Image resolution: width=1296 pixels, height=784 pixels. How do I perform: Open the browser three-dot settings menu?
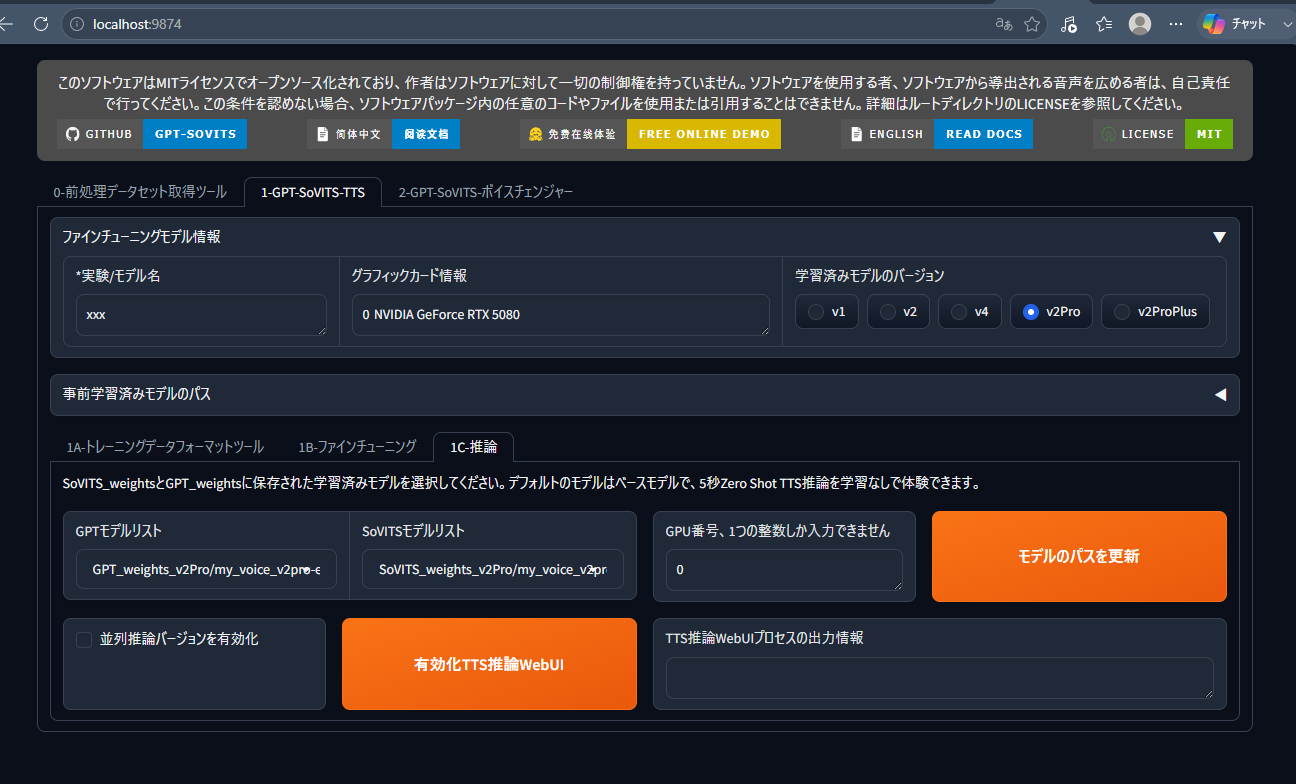click(1176, 24)
